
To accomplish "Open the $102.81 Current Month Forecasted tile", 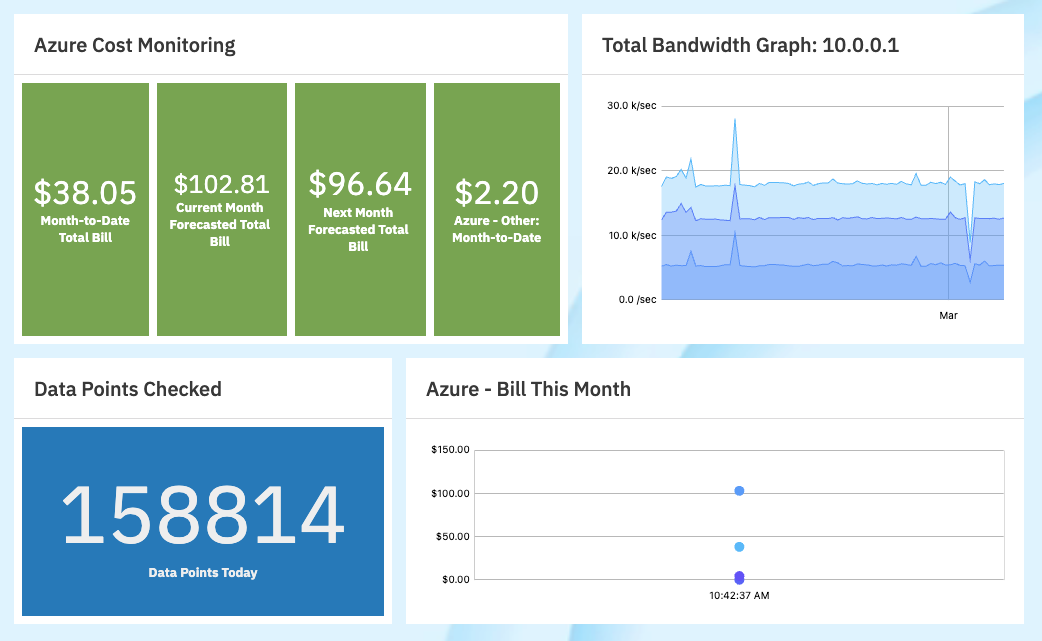I will point(220,209).
